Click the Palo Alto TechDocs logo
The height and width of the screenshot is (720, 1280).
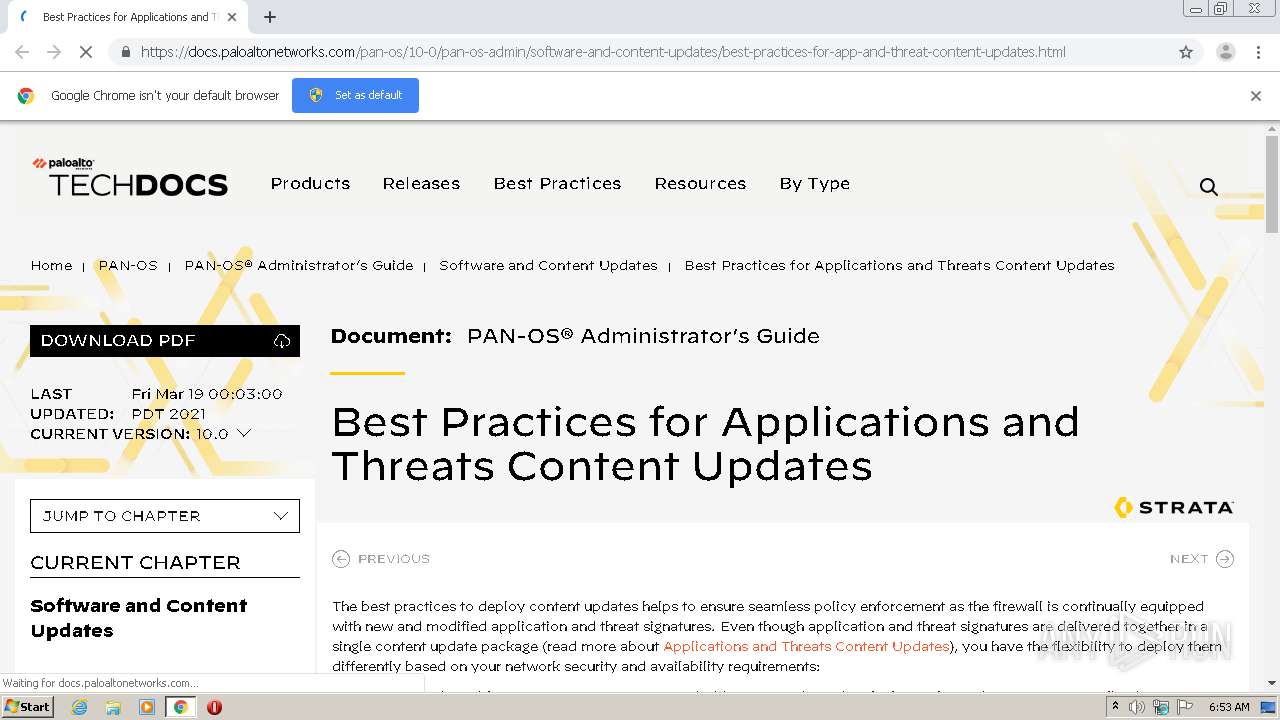pos(130,177)
